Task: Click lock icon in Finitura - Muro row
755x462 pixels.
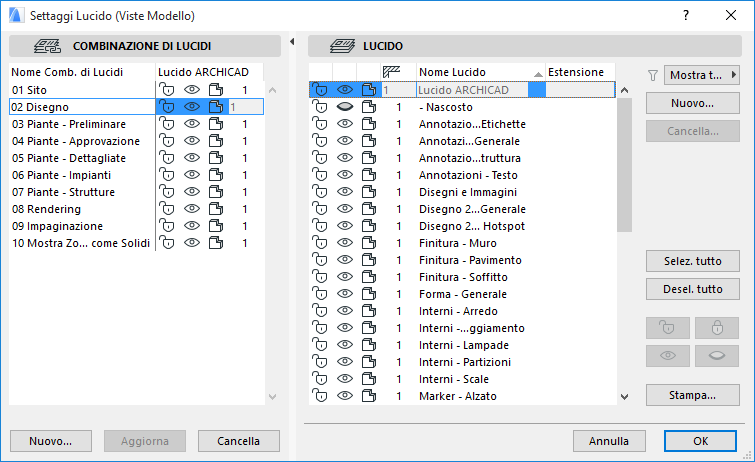Action: pyautogui.click(x=320, y=243)
